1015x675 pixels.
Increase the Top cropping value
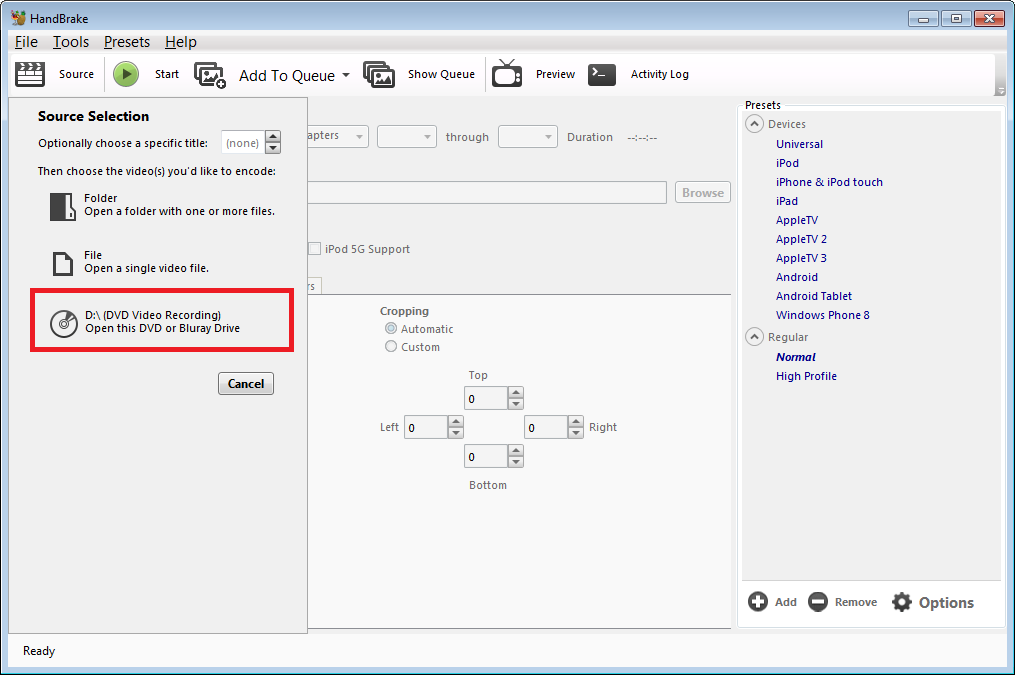click(515, 393)
